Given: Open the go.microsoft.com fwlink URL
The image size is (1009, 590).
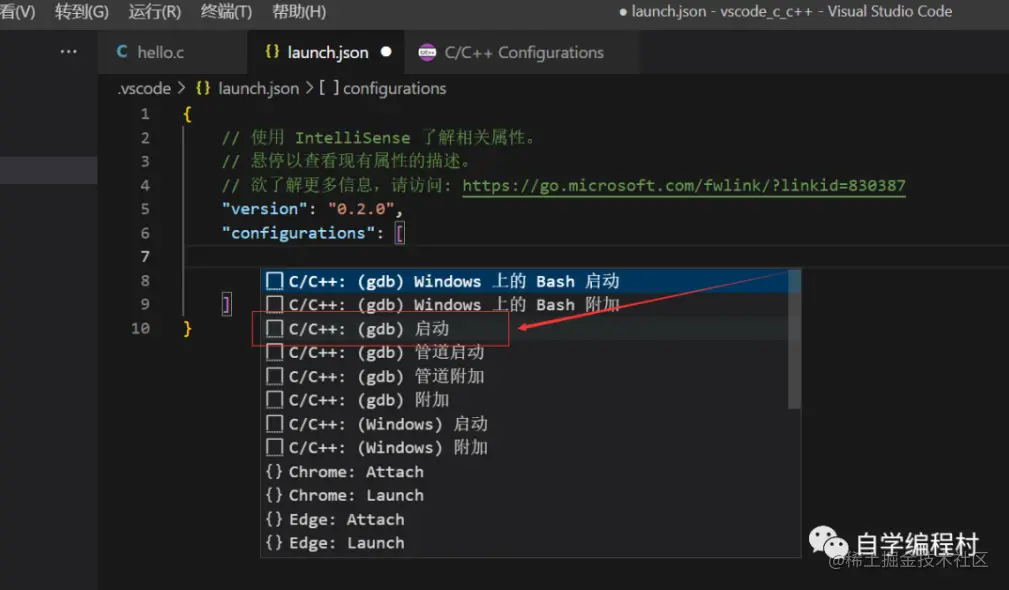Looking at the screenshot, I should [x=683, y=186].
